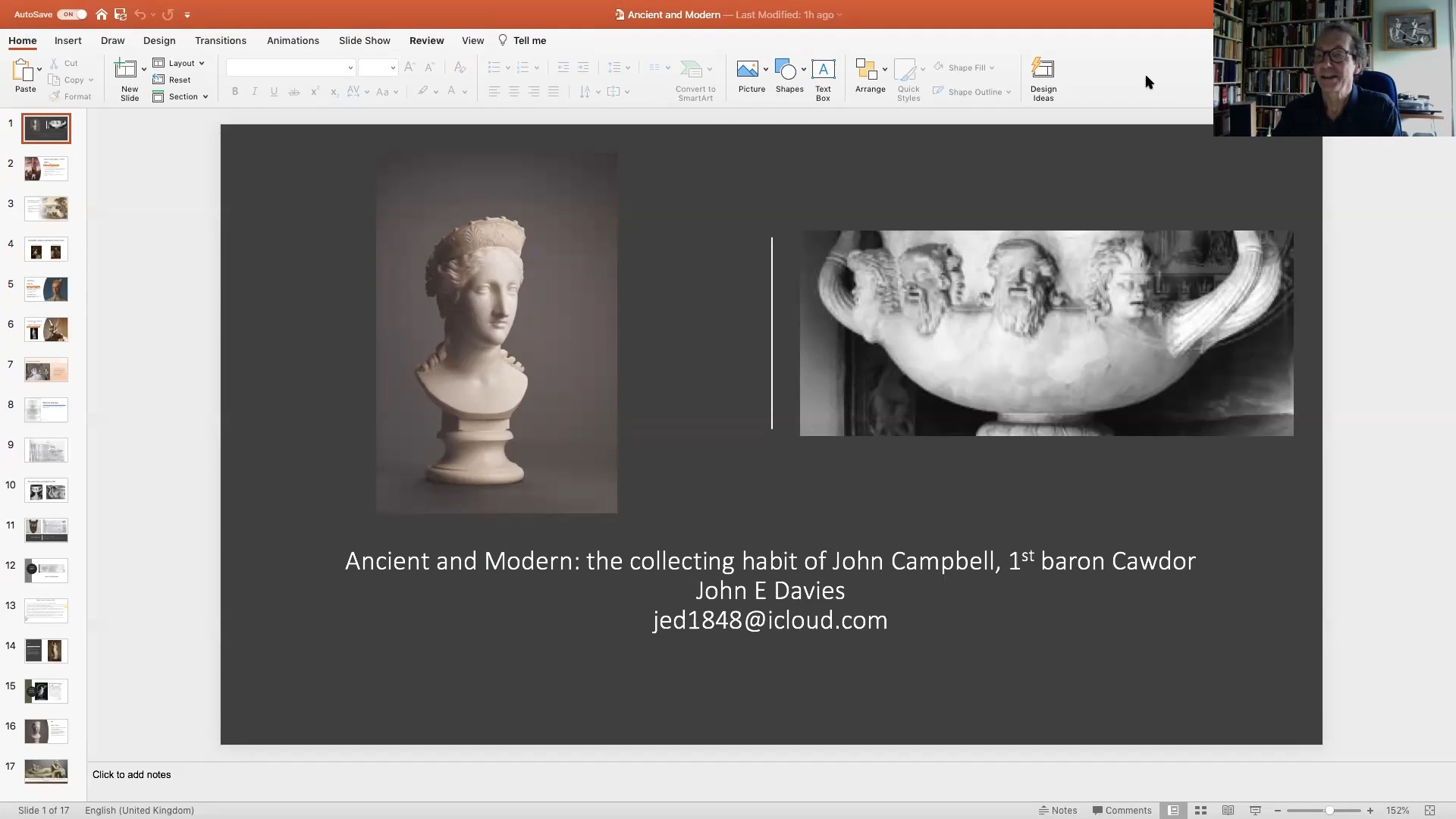Open the Shapes gallery
Screen dimensions: 1456x819
pyautogui.click(x=786, y=70)
